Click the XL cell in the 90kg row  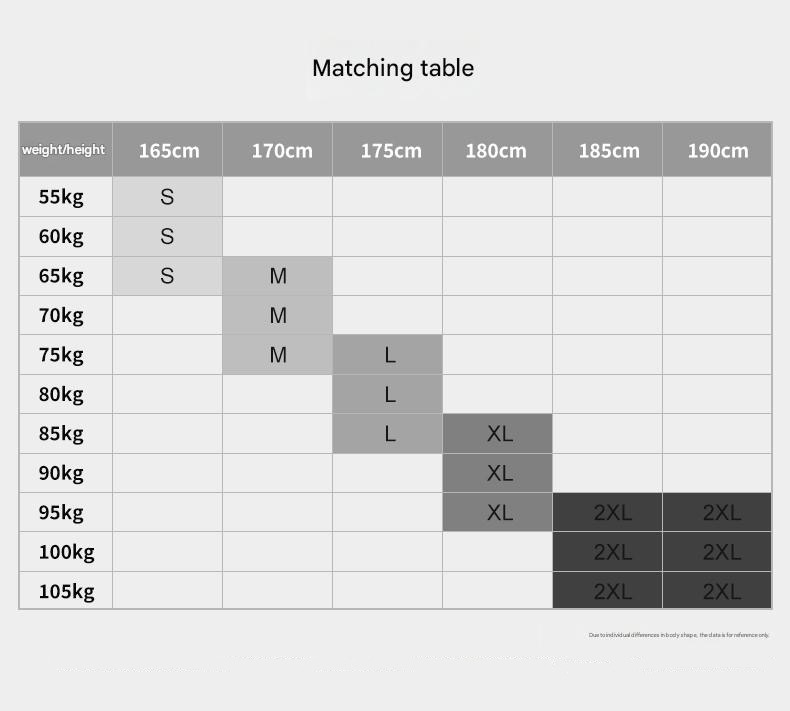click(x=499, y=473)
